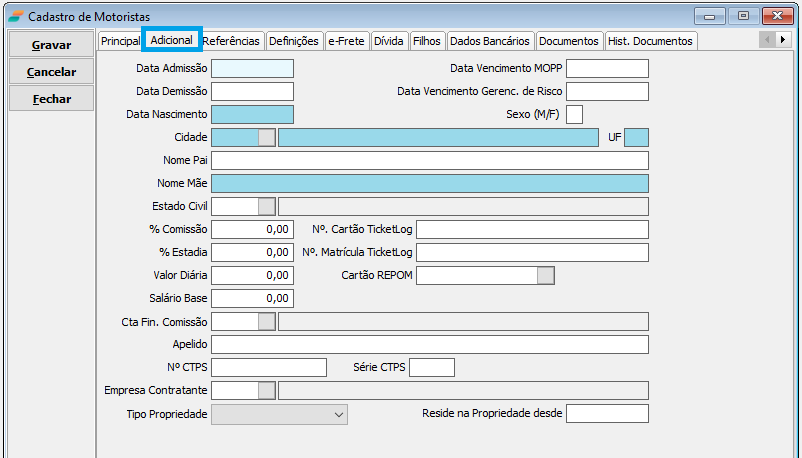The height and width of the screenshot is (458, 802).
Task: Expand the Tipo Propriedade dropdown
Action: 337,414
